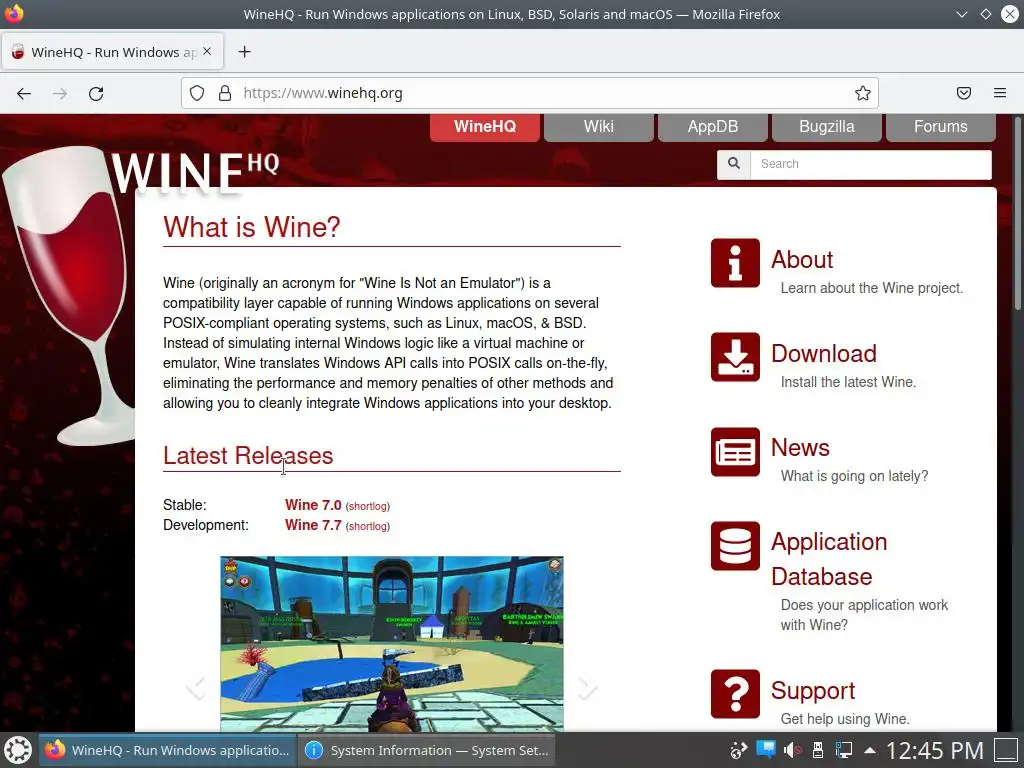
Task: Click the About heading link
Action: (802, 259)
